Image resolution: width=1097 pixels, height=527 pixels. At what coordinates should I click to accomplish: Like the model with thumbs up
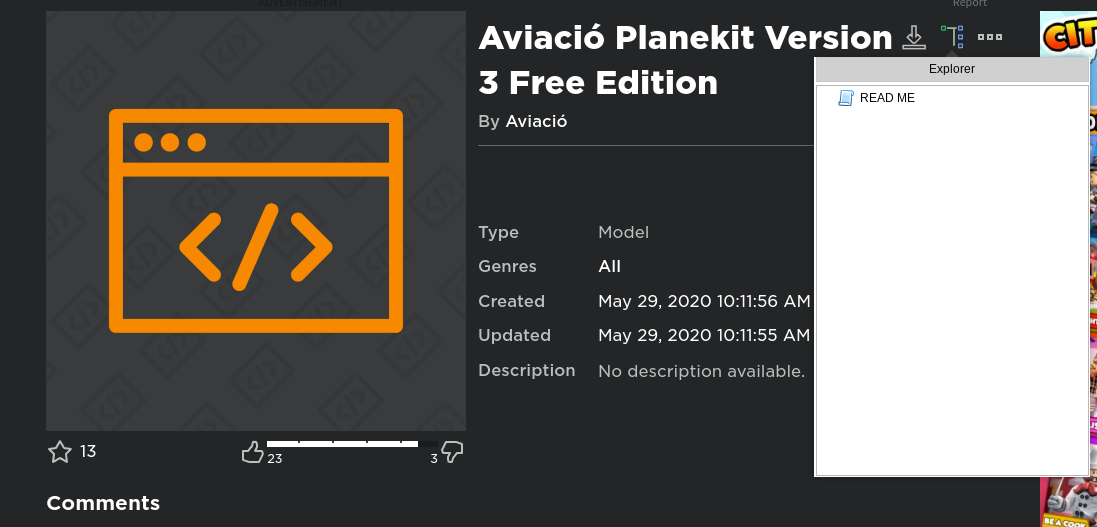pyautogui.click(x=253, y=452)
